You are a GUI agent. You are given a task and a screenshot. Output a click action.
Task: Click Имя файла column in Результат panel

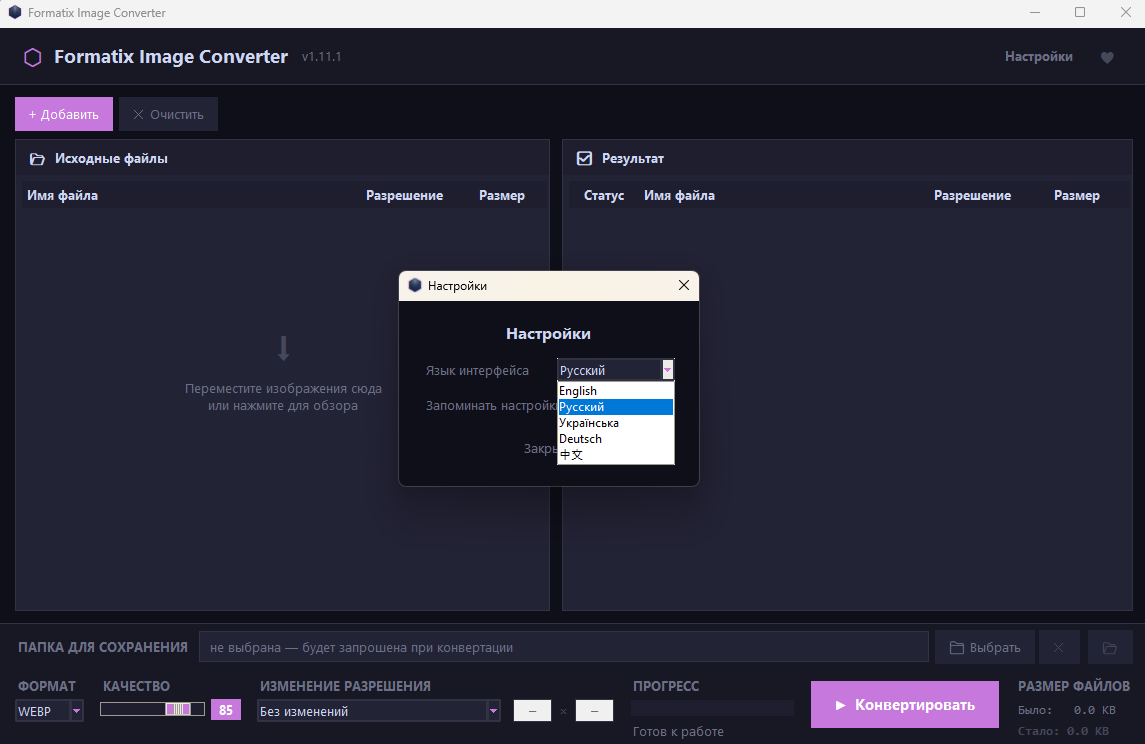click(x=679, y=195)
